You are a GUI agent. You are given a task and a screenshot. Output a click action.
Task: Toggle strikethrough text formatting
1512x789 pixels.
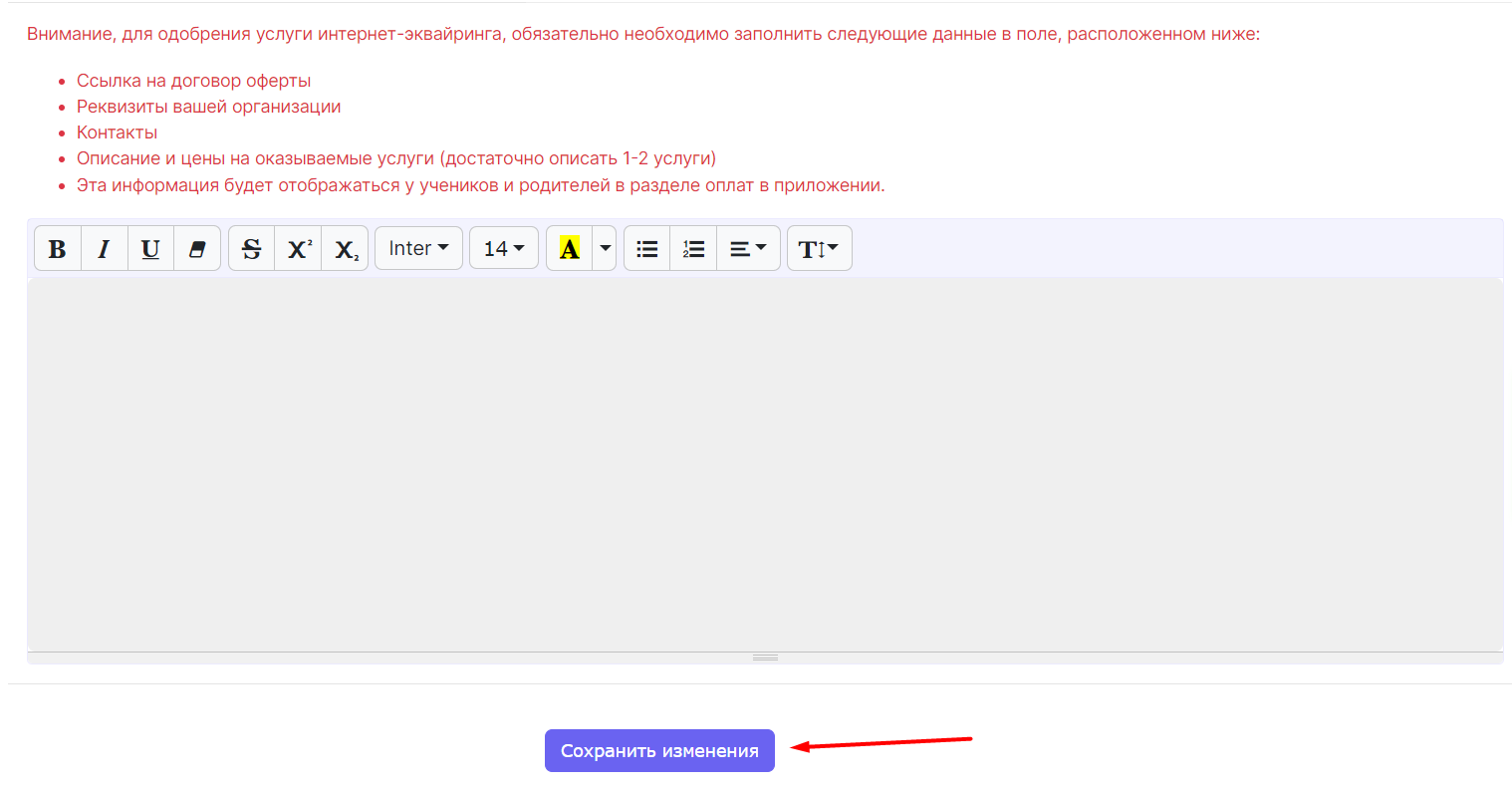[252, 248]
